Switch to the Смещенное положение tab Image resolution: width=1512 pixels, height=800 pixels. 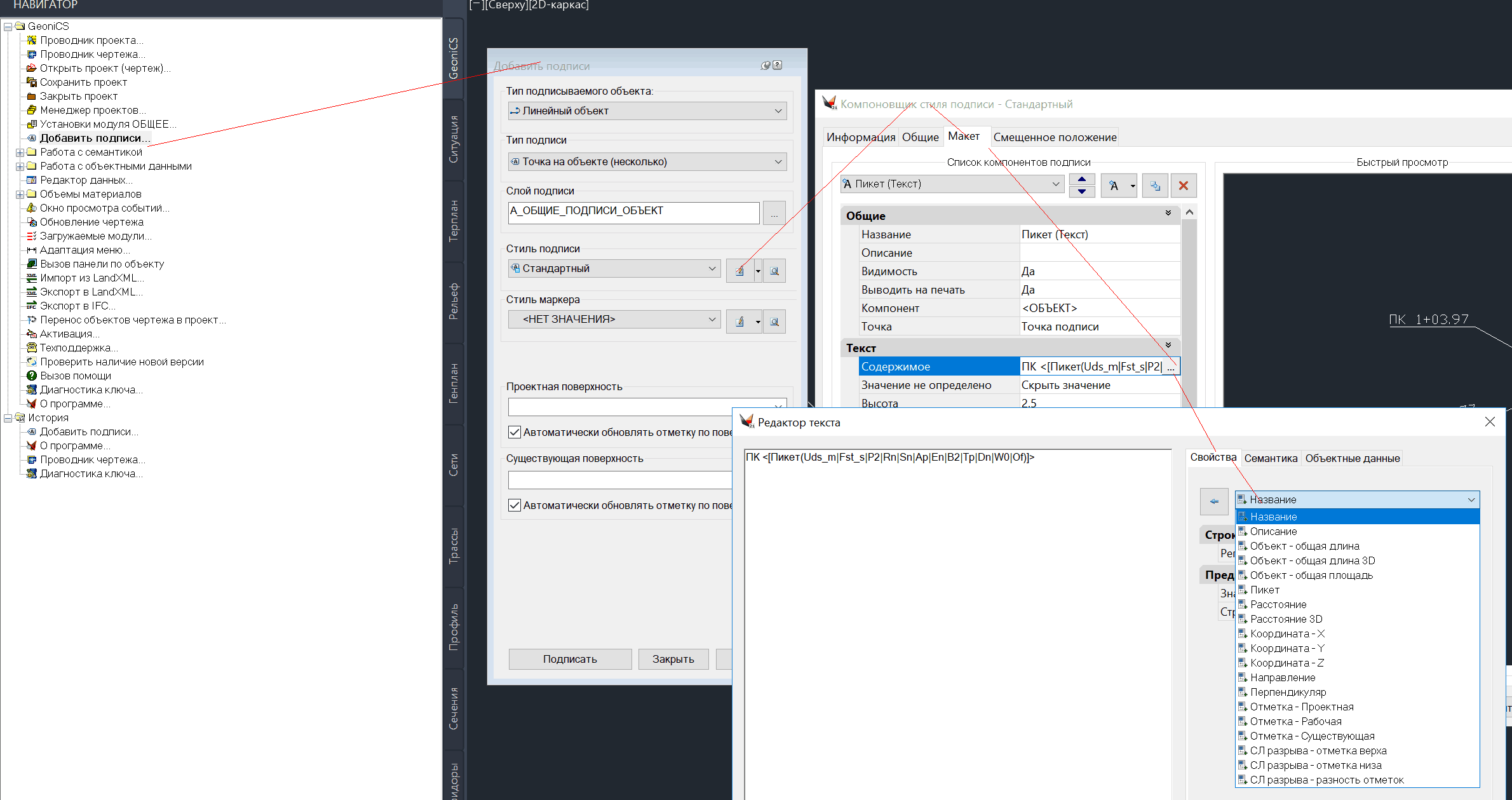[x=1054, y=137]
